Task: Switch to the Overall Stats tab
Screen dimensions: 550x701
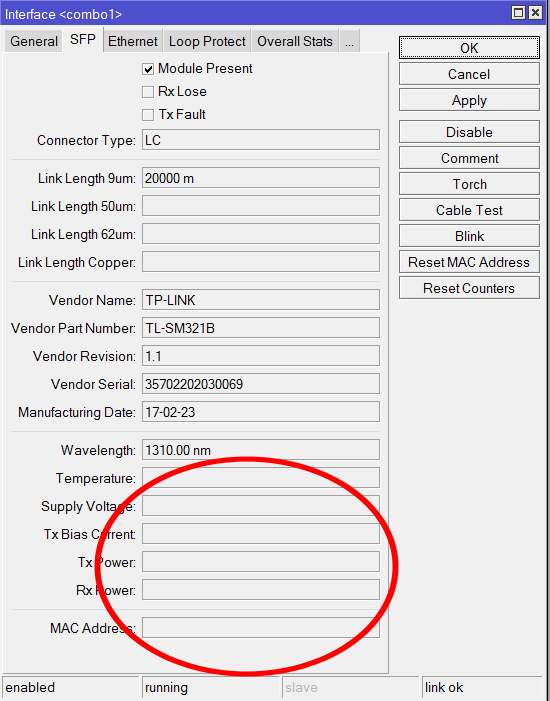Action: (x=295, y=42)
